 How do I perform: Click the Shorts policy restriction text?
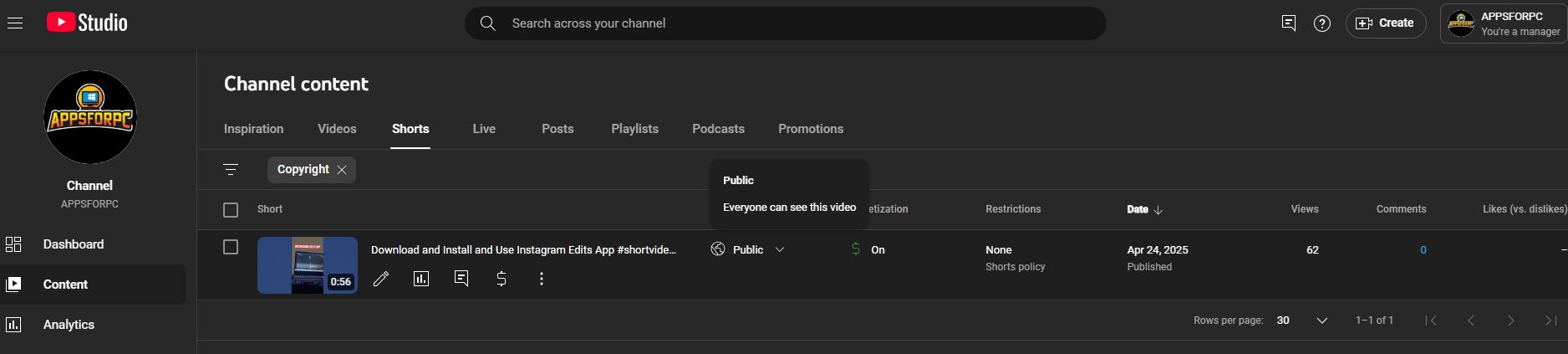[1016, 267]
